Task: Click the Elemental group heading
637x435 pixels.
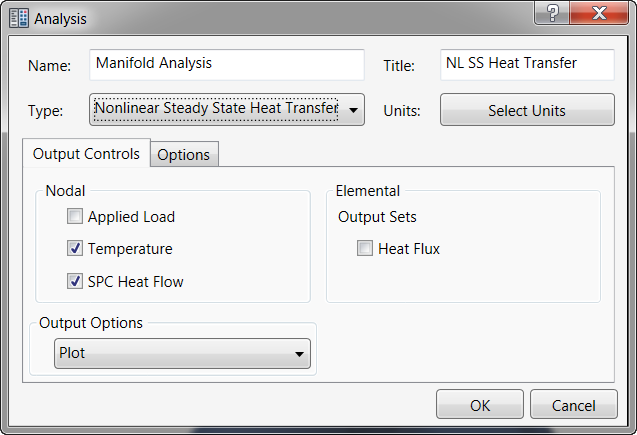Action: coord(368,190)
